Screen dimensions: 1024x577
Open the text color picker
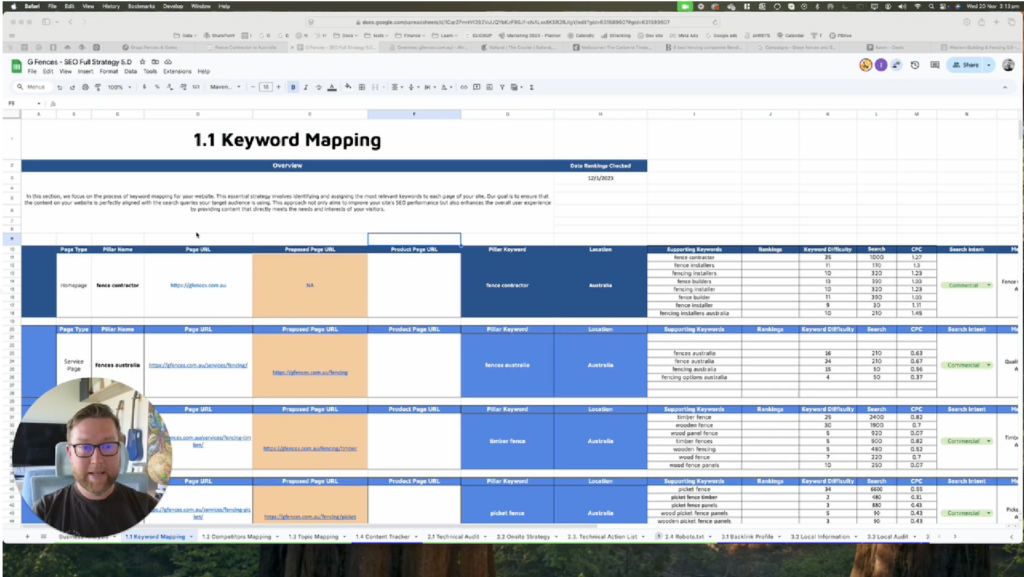pos(332,87)
